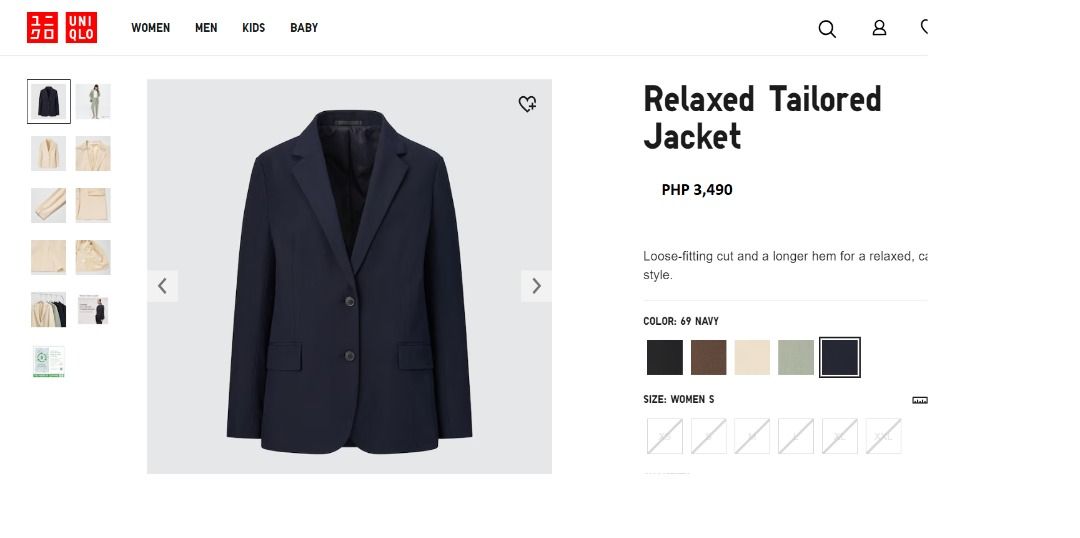Open the account profile icon
The image size is (1080, 538).
[x=879, y=28]
